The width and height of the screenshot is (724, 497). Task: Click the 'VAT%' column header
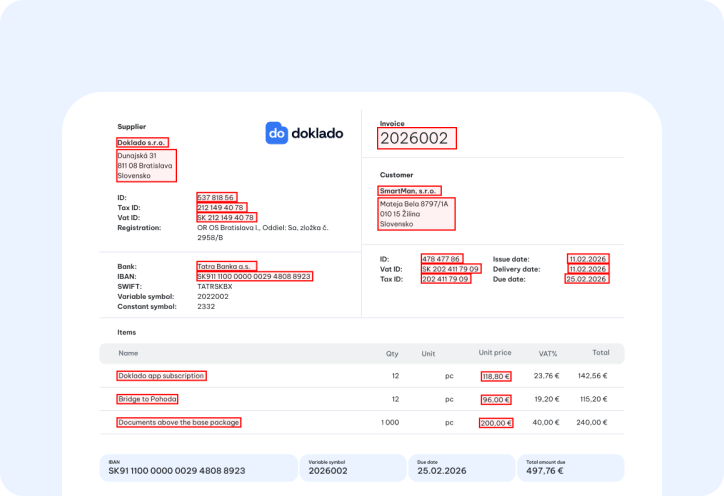[x=548, y=354]
